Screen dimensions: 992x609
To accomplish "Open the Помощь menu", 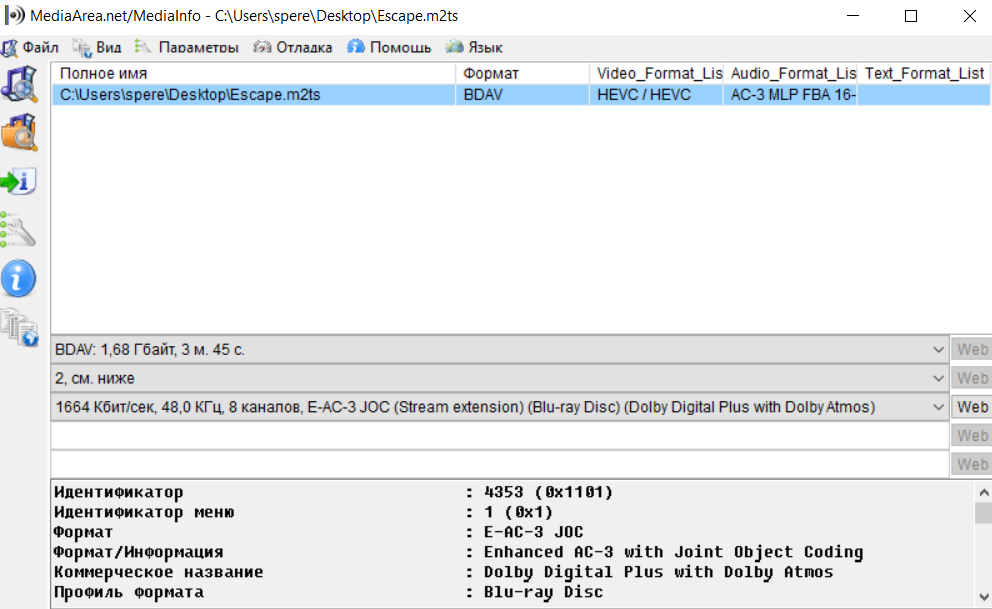I will point(390,47).
